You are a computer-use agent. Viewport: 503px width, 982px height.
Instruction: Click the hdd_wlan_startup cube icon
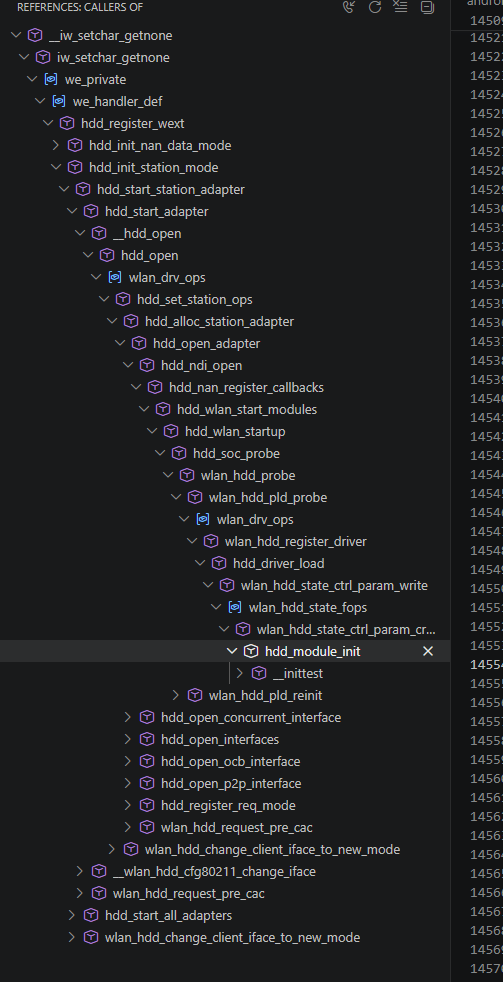pyautogui.click(x=171, y=432)
